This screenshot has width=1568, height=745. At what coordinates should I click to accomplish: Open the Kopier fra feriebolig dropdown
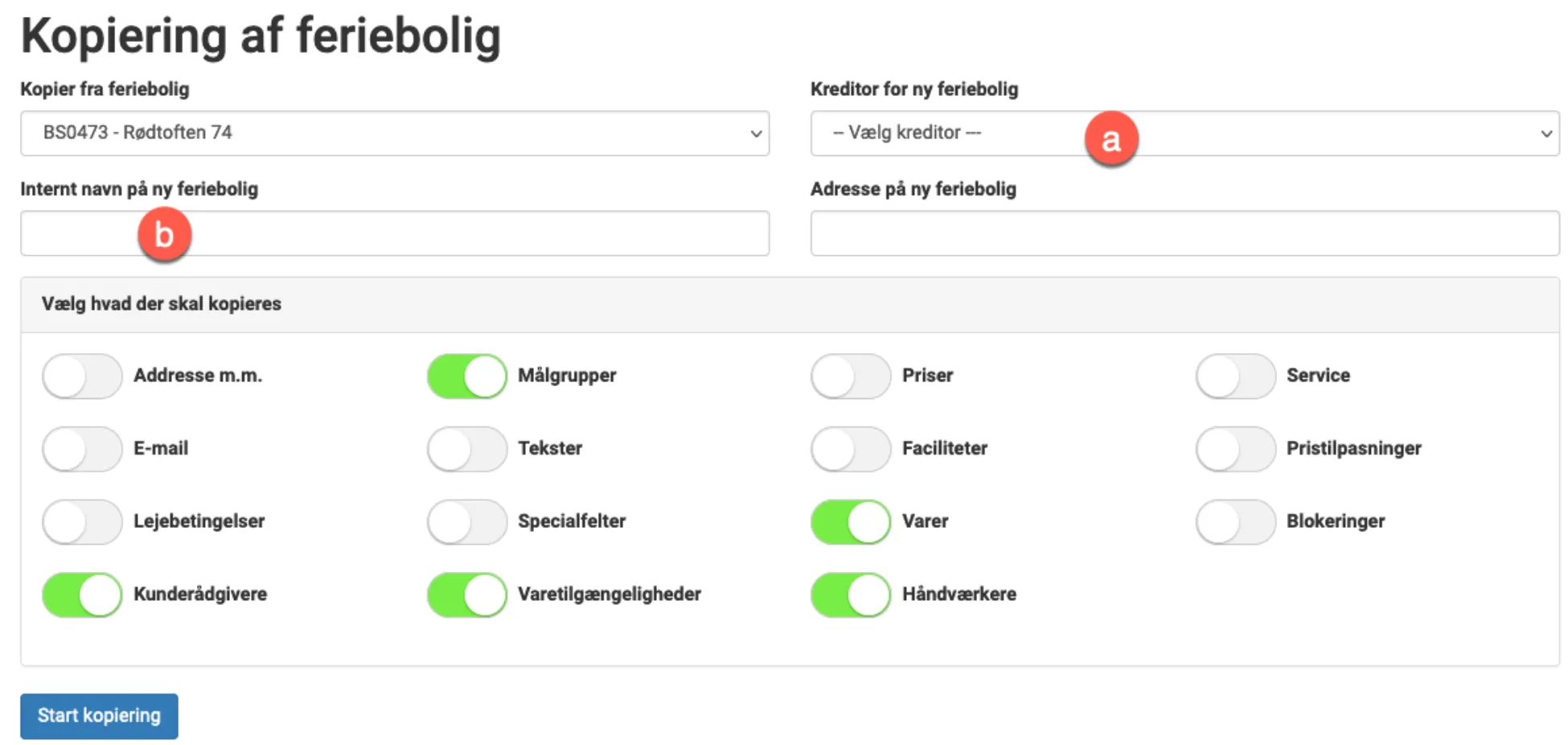click(x=394, y=133)
